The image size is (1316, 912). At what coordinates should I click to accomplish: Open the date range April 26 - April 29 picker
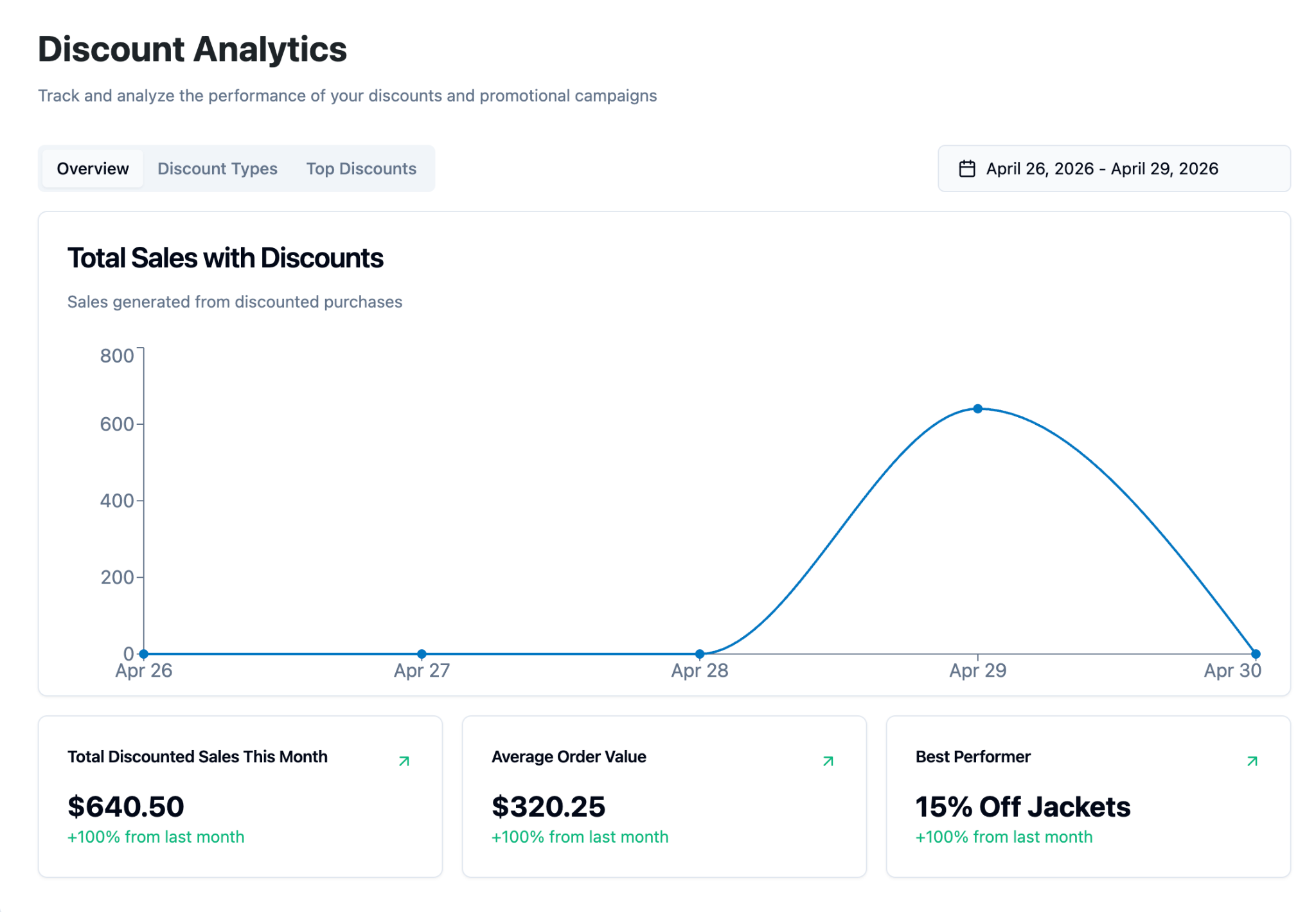[1114, 168]
